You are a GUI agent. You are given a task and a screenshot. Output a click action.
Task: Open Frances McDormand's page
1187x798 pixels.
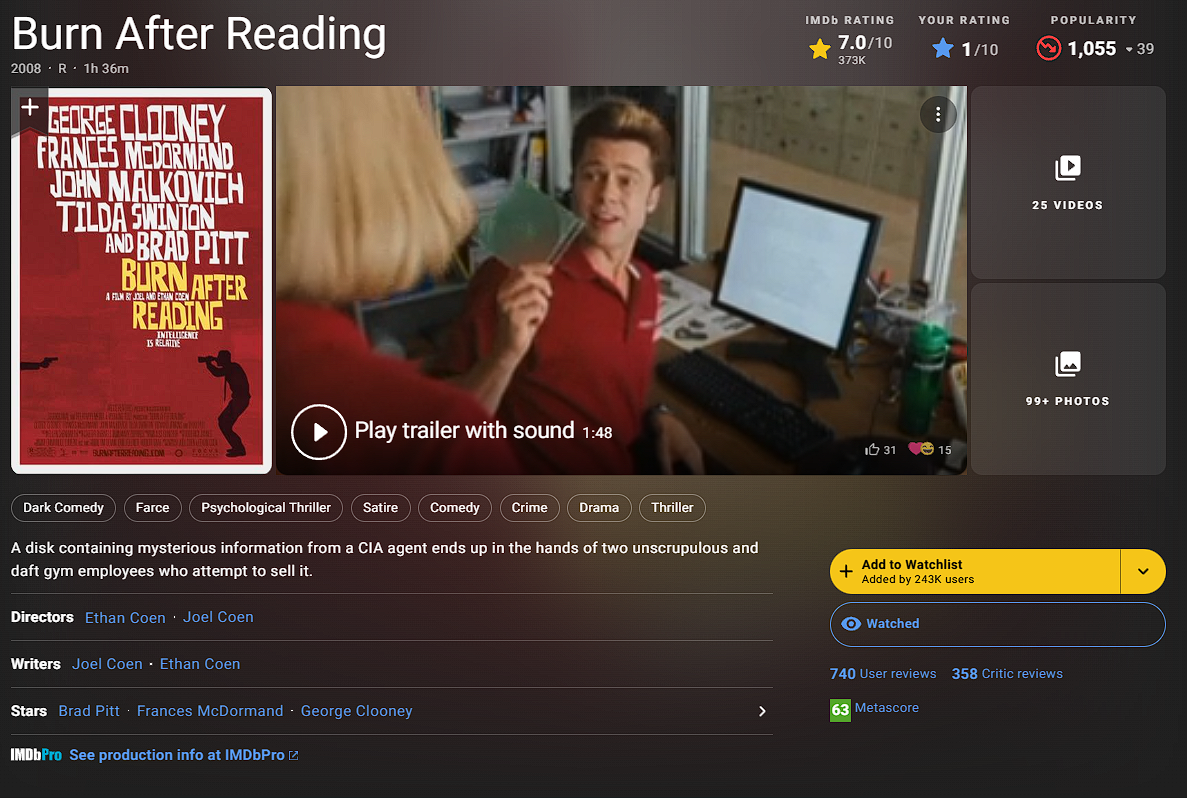[x=210, y=711]
